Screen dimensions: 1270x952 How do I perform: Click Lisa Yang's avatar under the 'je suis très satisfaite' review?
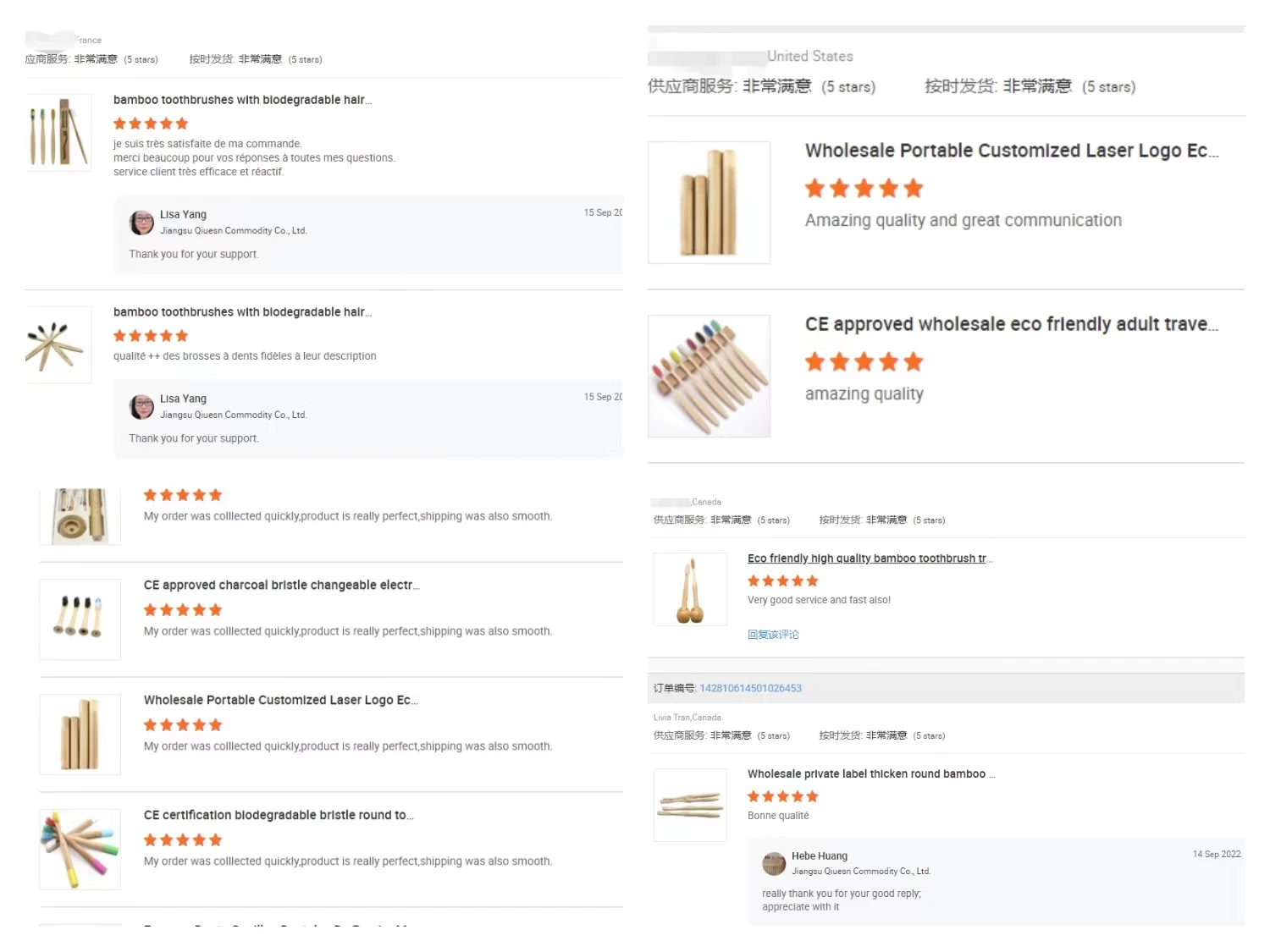pos(141,223)
